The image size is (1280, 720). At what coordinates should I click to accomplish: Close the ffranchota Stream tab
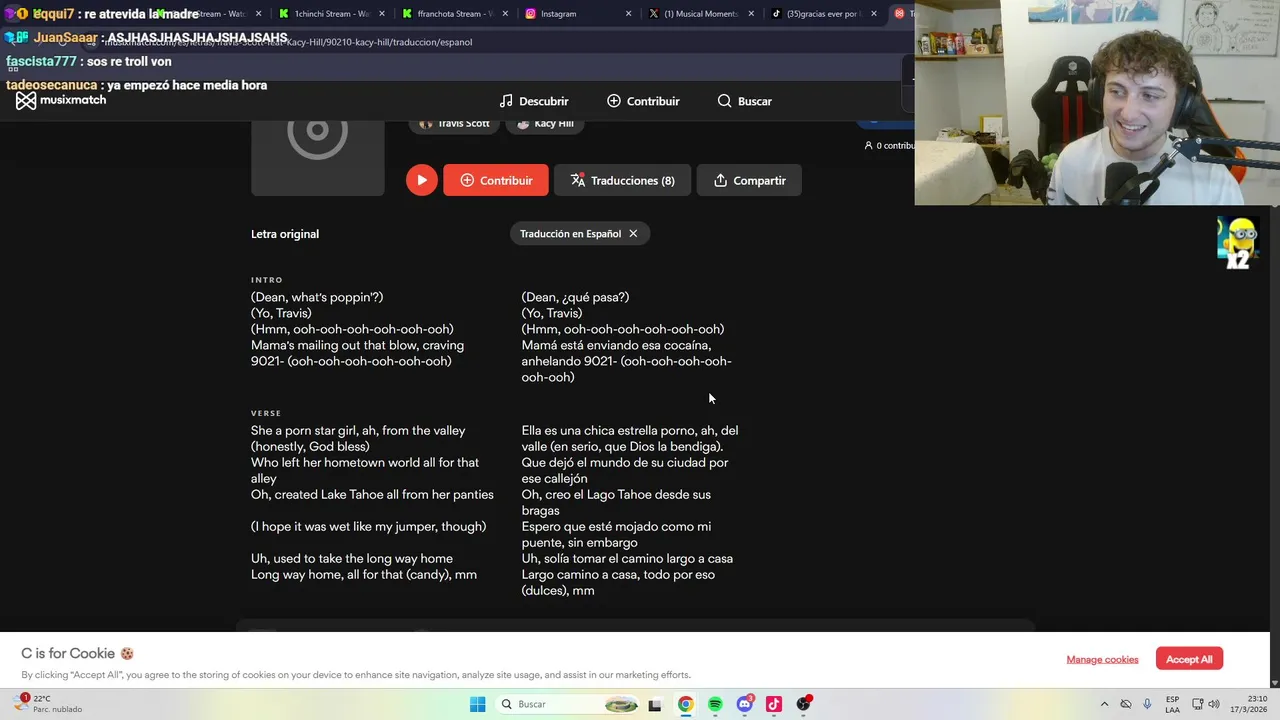pyautogui.click(x=505, y=14)
